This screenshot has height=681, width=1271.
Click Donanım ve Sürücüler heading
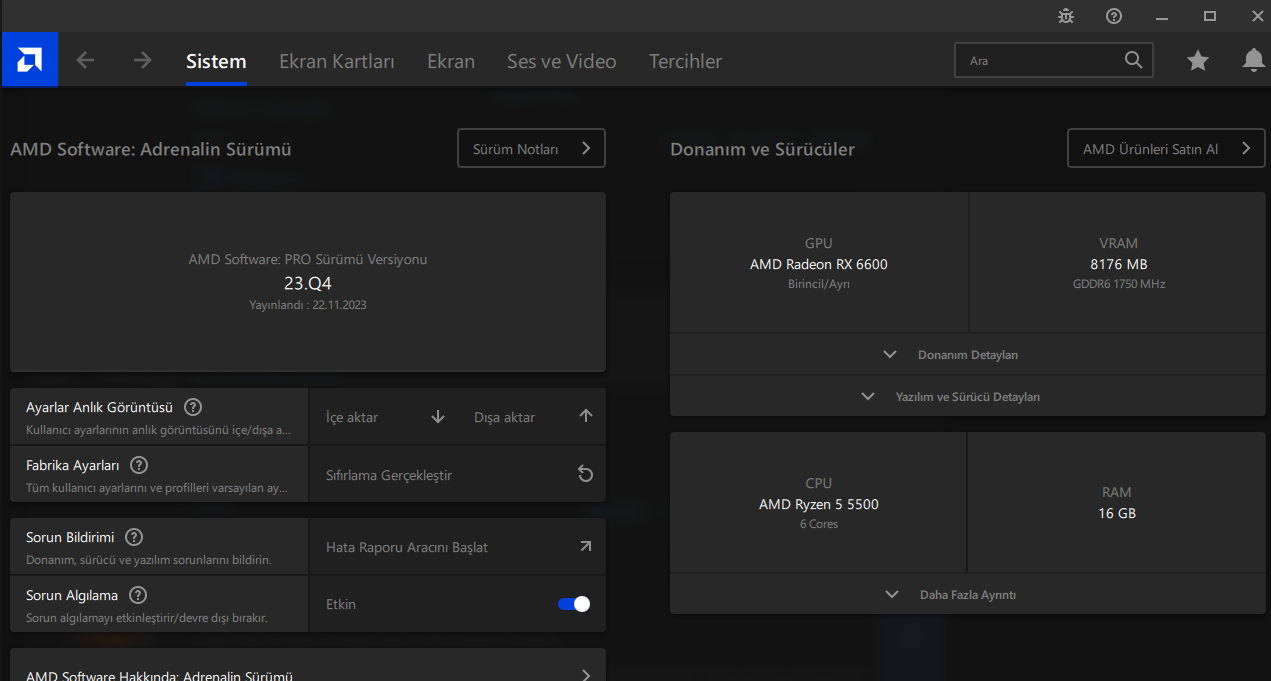[x=762, y=149]
